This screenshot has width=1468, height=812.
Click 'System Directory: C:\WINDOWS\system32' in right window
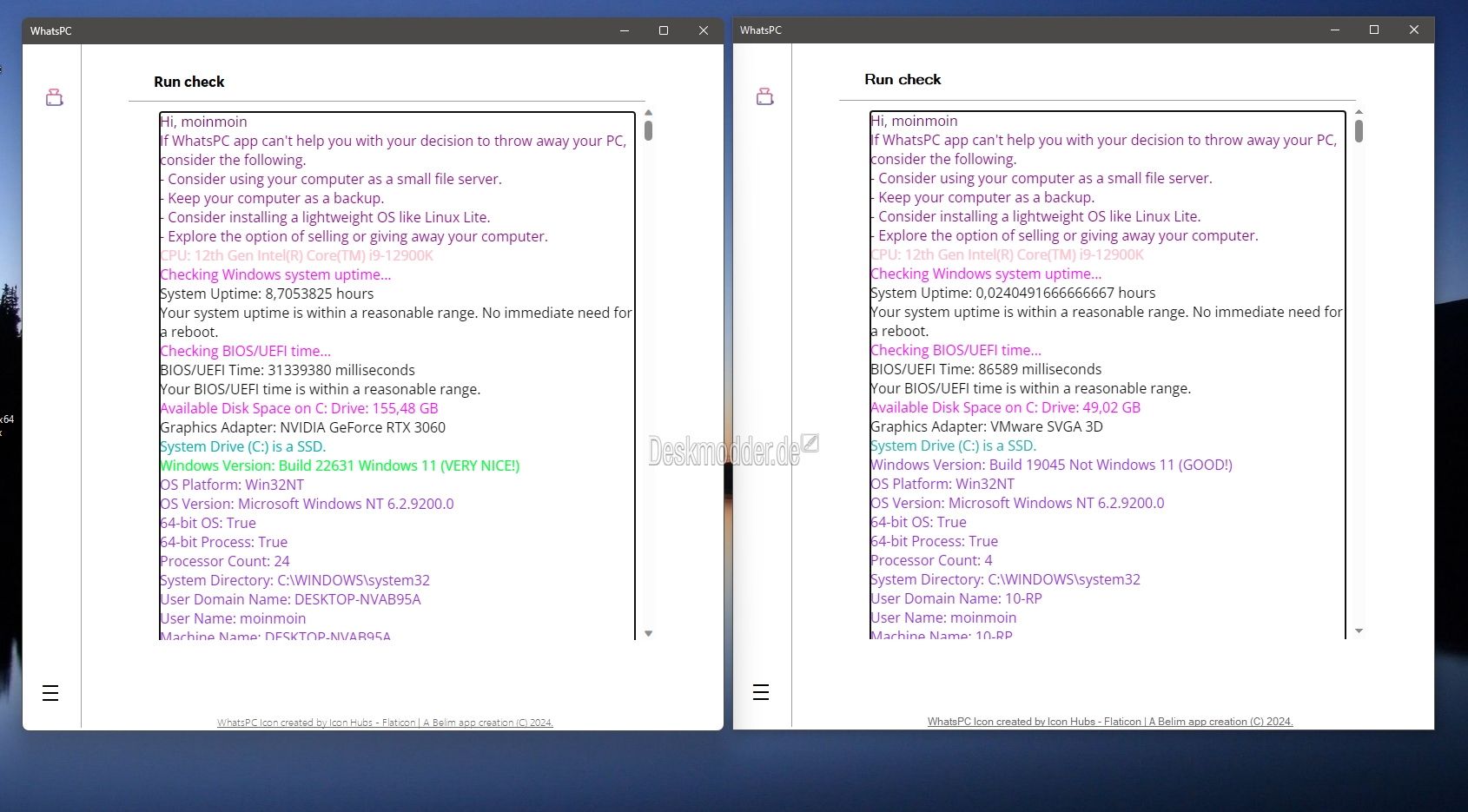pos(1005,579)
